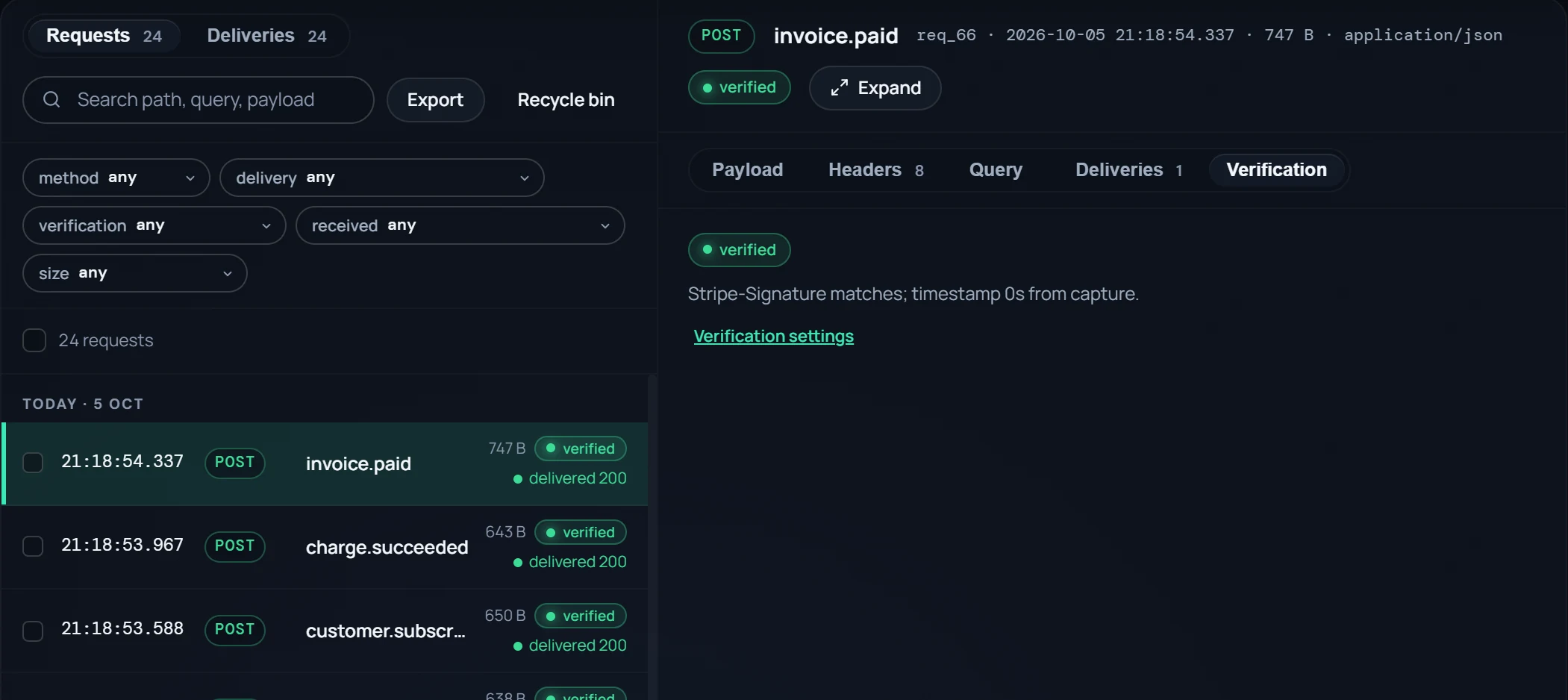
Task: Click the req_66 identifier in the header
Action: point(946,35)
